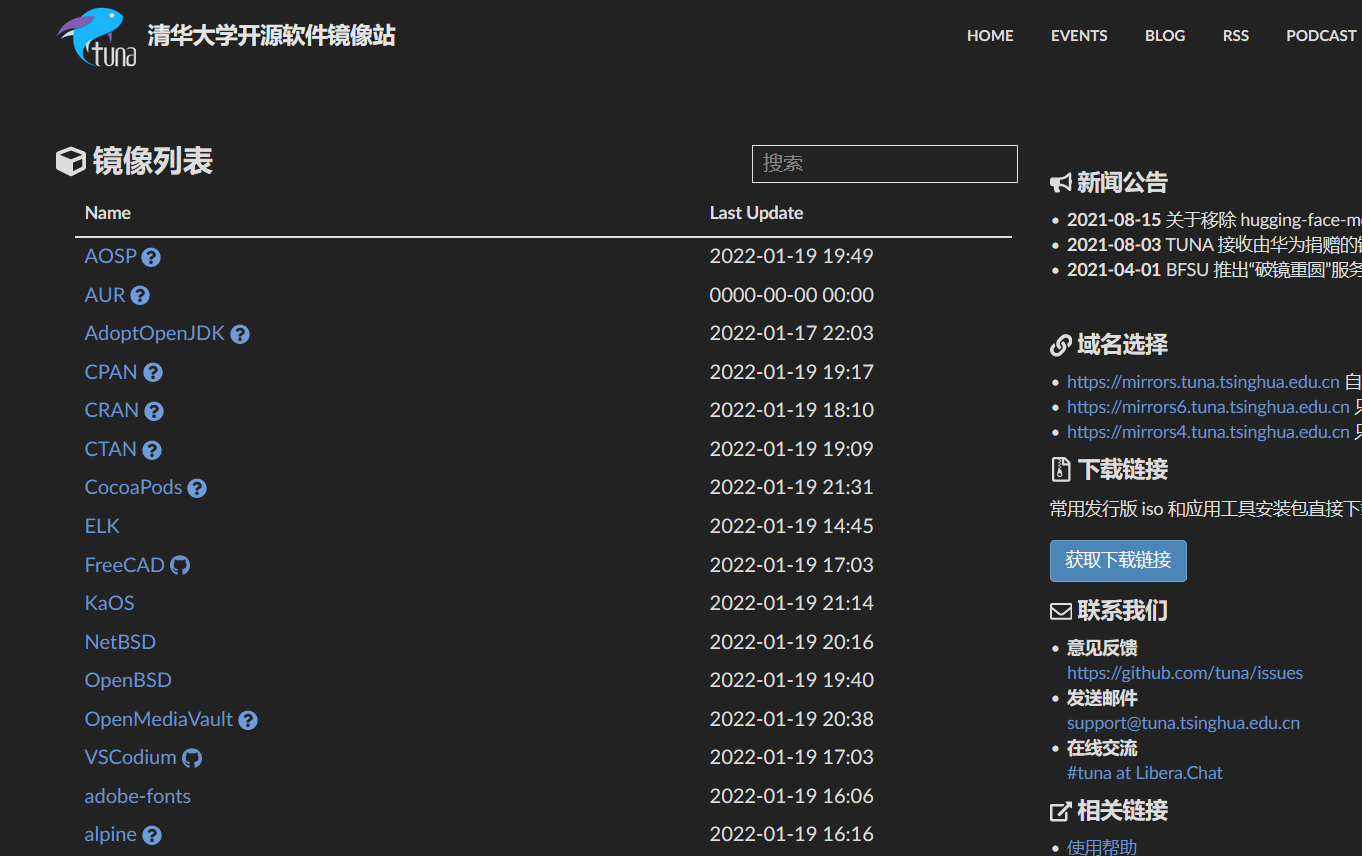Open the alpine help question mark

[x=152, y=835]
